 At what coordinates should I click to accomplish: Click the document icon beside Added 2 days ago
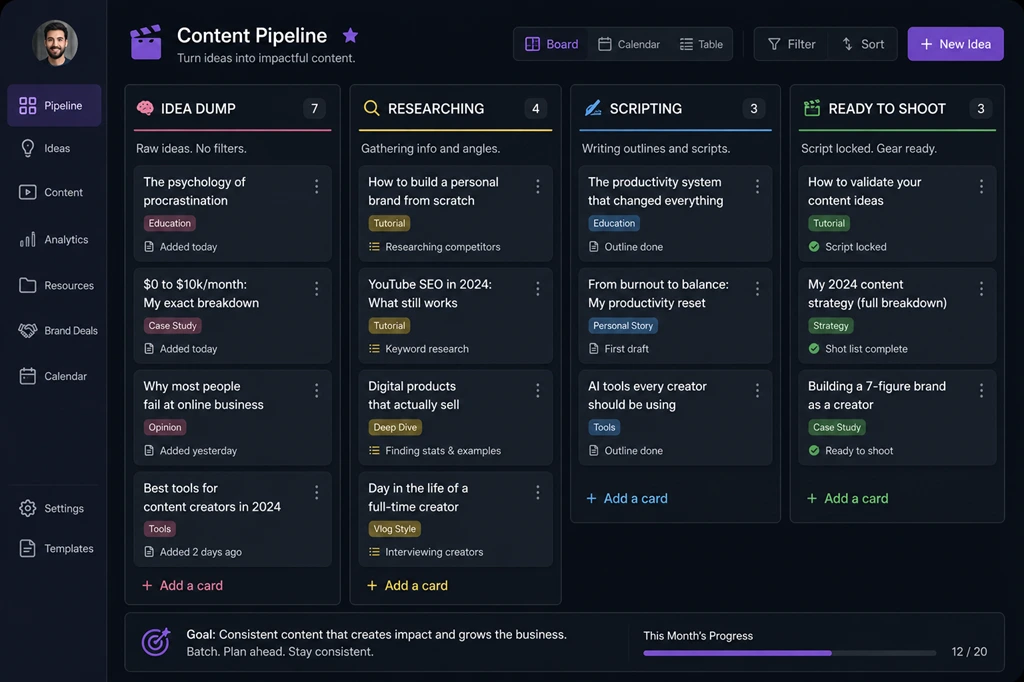tap(149, 551)
